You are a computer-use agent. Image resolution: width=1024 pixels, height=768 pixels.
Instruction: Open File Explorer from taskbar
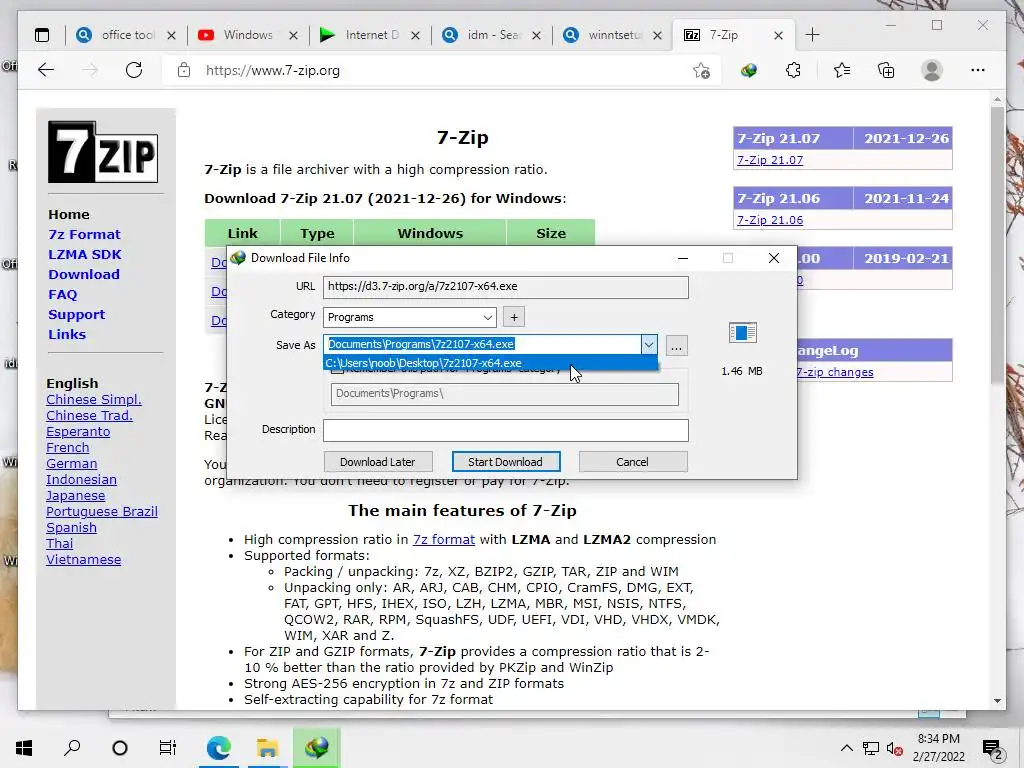coord(267,748)
